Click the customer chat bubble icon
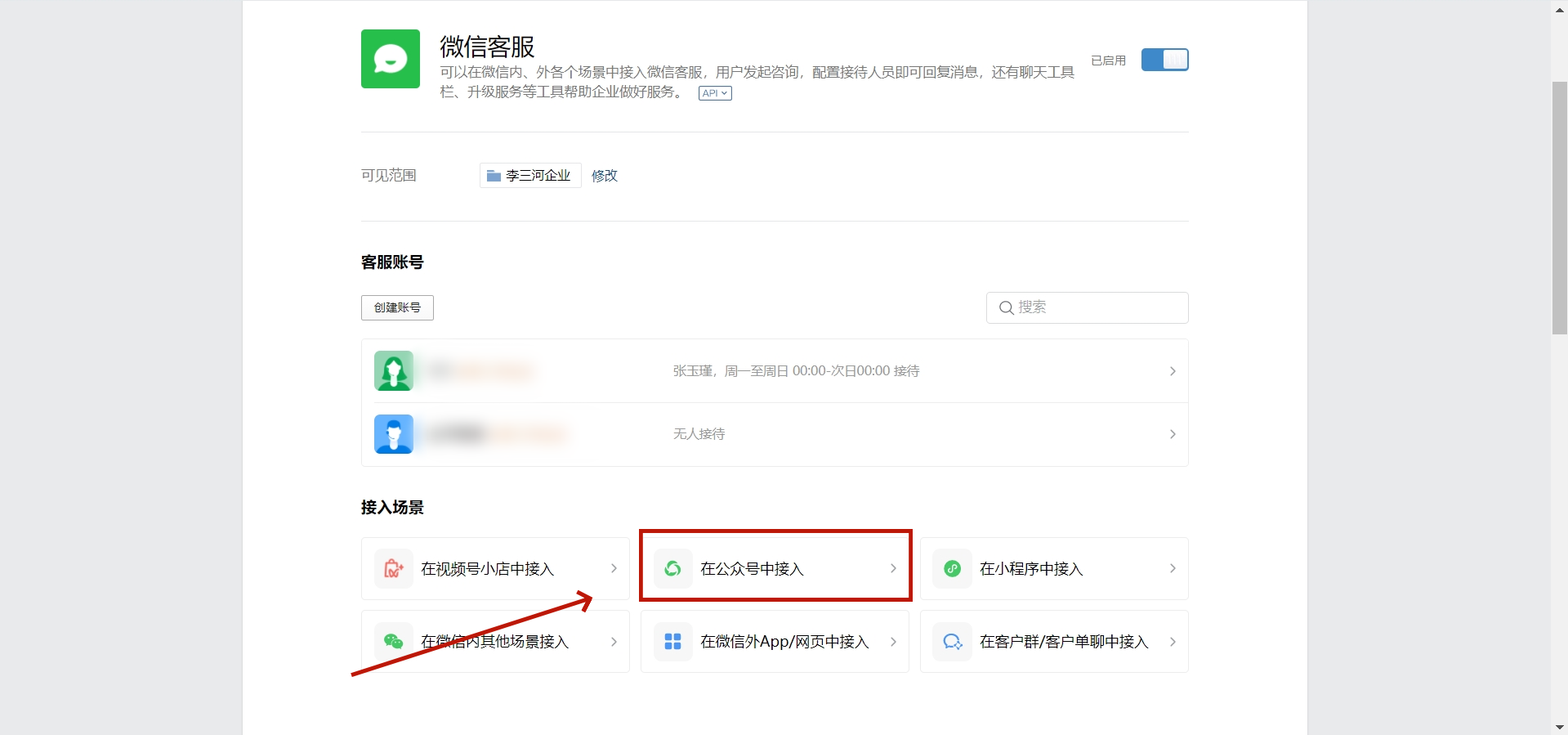Screen dimensions: 1568x735 coord(953,642)
